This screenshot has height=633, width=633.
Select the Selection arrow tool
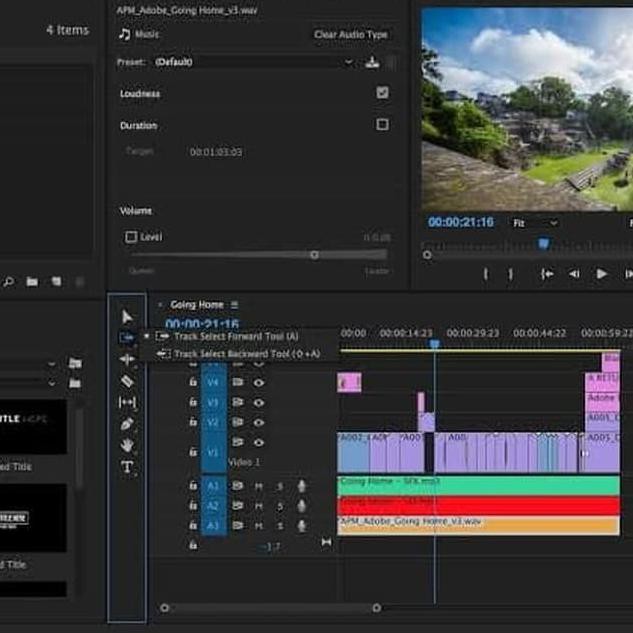[127, 317]
